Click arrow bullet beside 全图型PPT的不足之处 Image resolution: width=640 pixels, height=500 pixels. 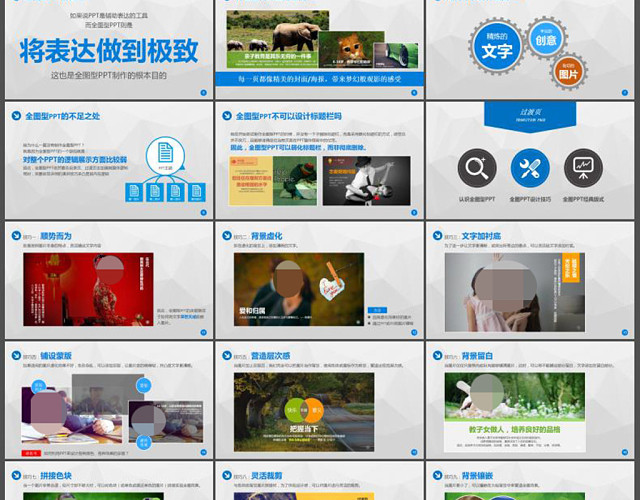(x=16, y=116)
